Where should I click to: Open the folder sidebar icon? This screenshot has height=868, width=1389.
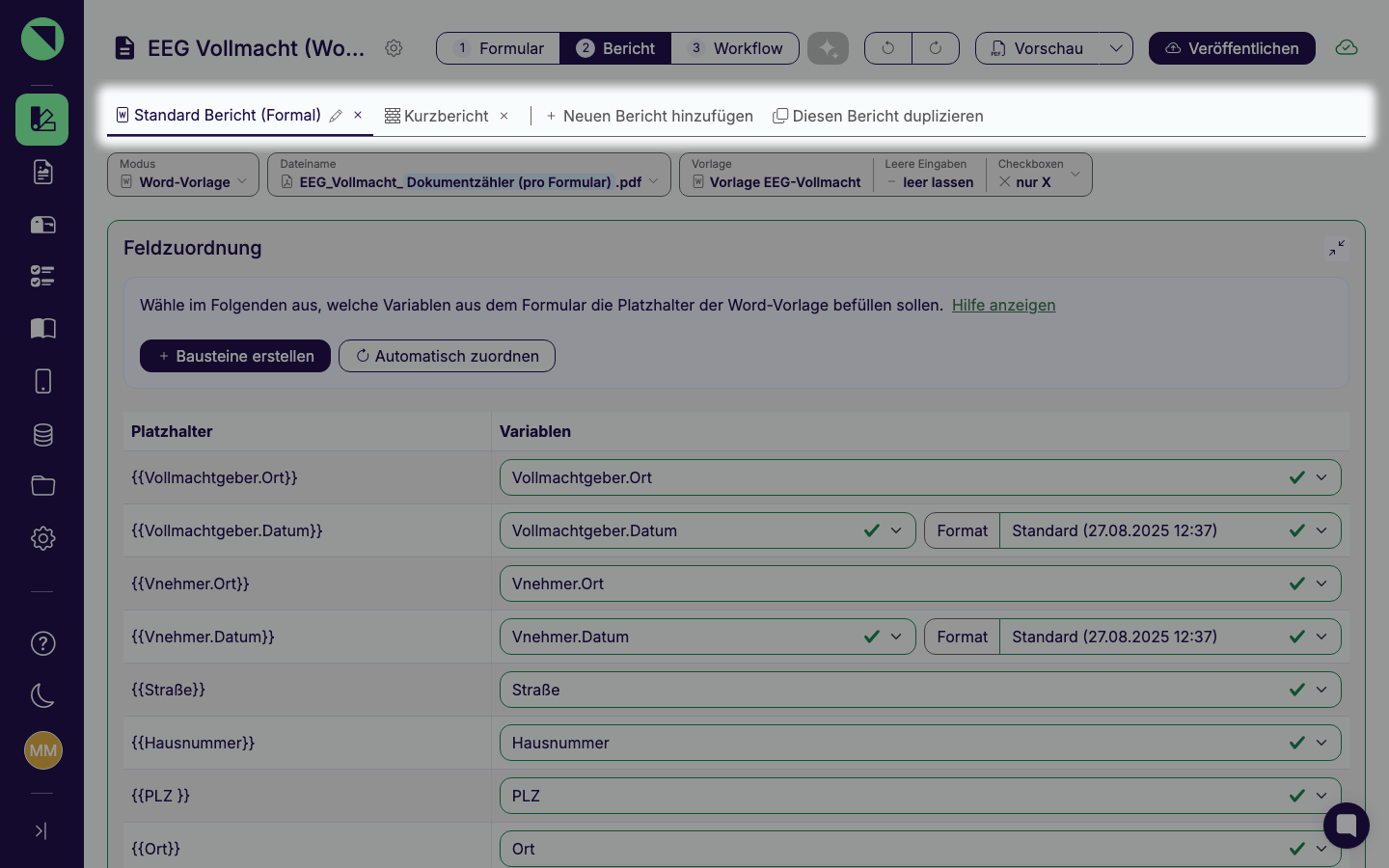[x=42, y=486]
